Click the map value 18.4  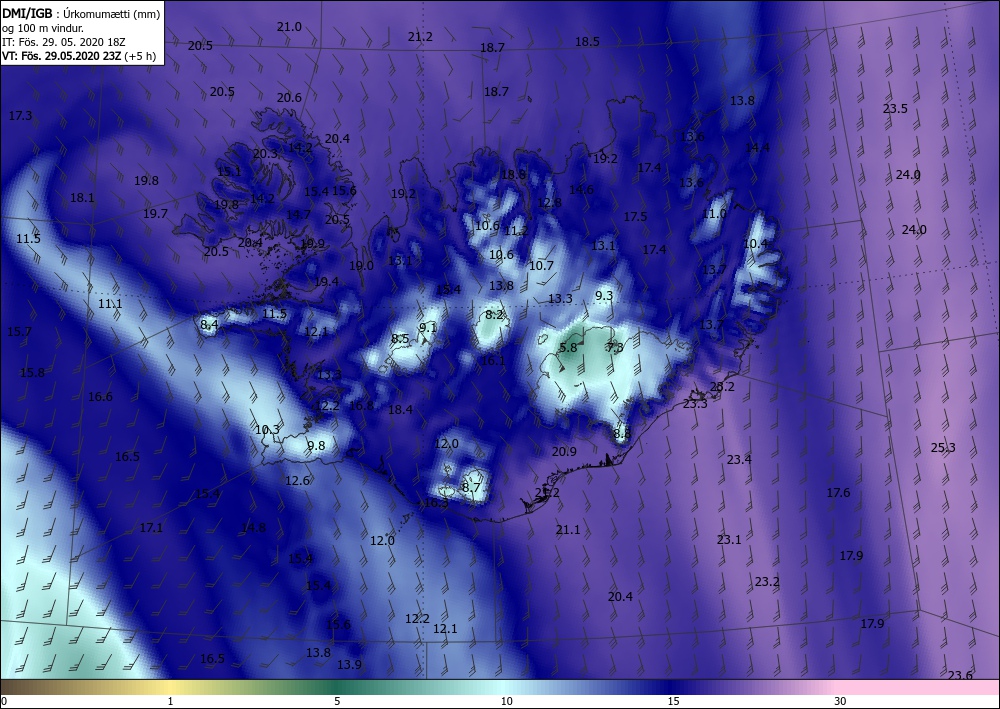click(401, 409)
